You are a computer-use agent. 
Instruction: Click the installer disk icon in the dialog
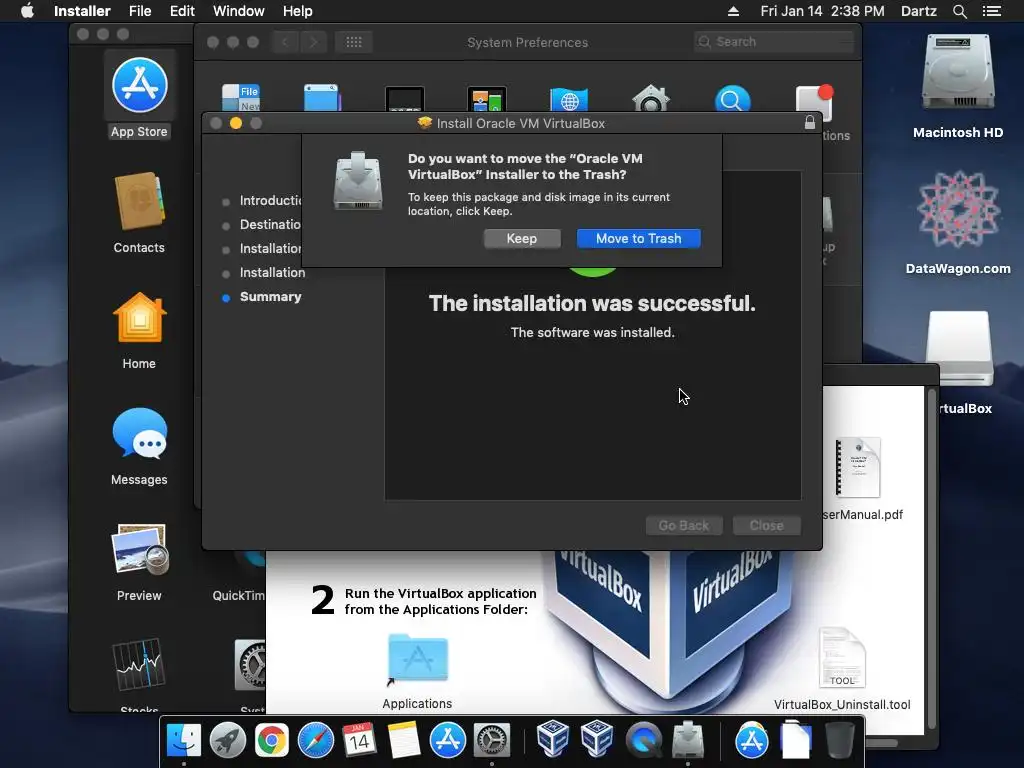[x=357, y=181]
